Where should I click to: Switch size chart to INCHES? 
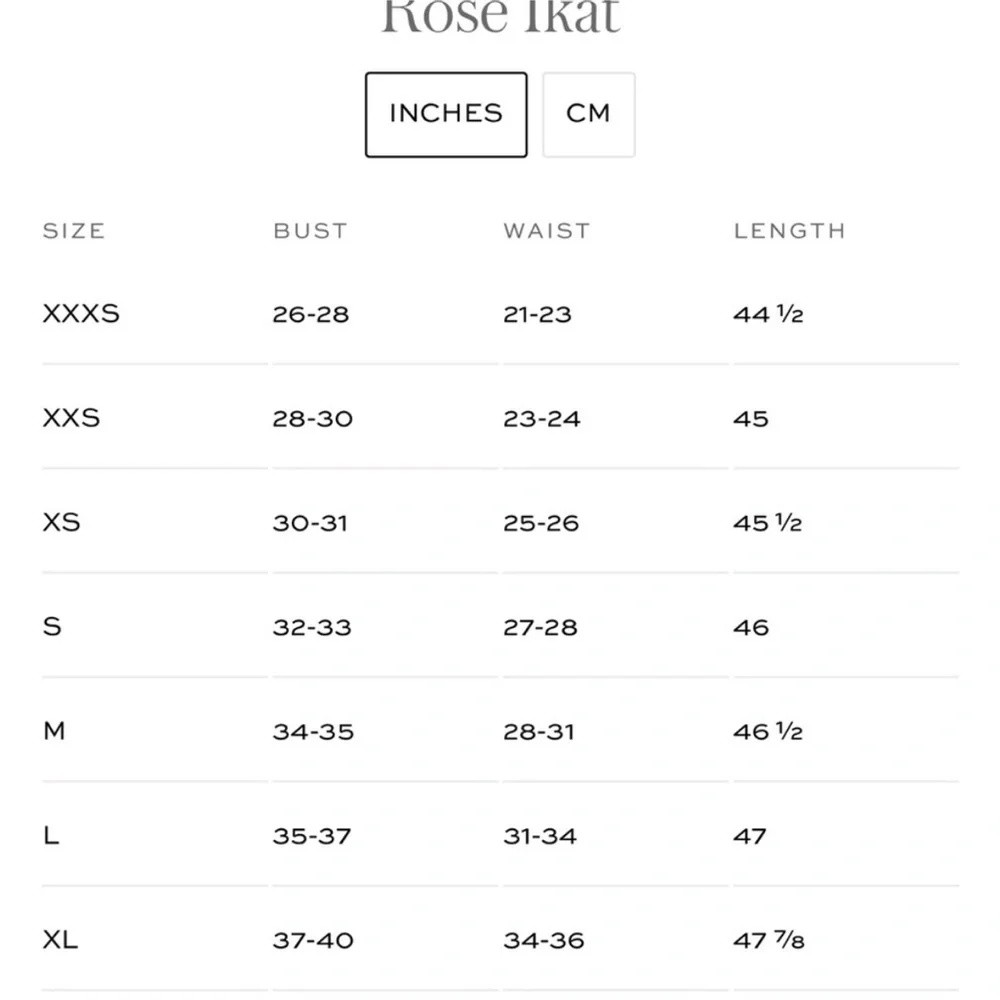(x=446, y=115)
